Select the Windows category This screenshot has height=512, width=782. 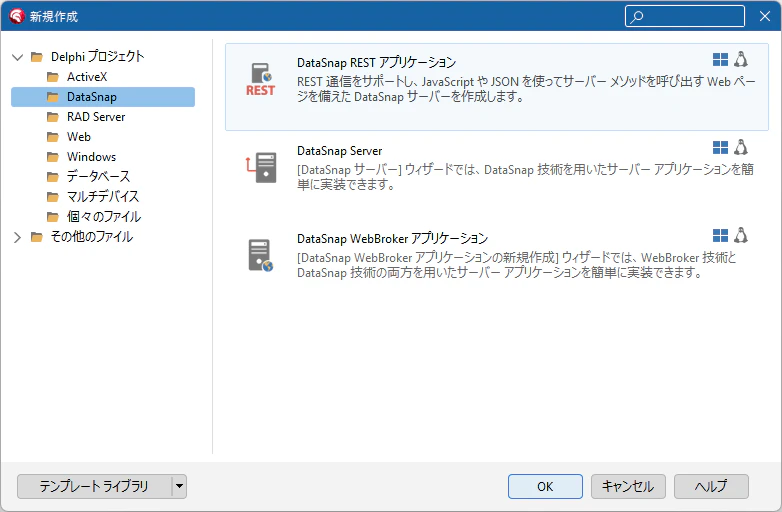pos(91,157)
